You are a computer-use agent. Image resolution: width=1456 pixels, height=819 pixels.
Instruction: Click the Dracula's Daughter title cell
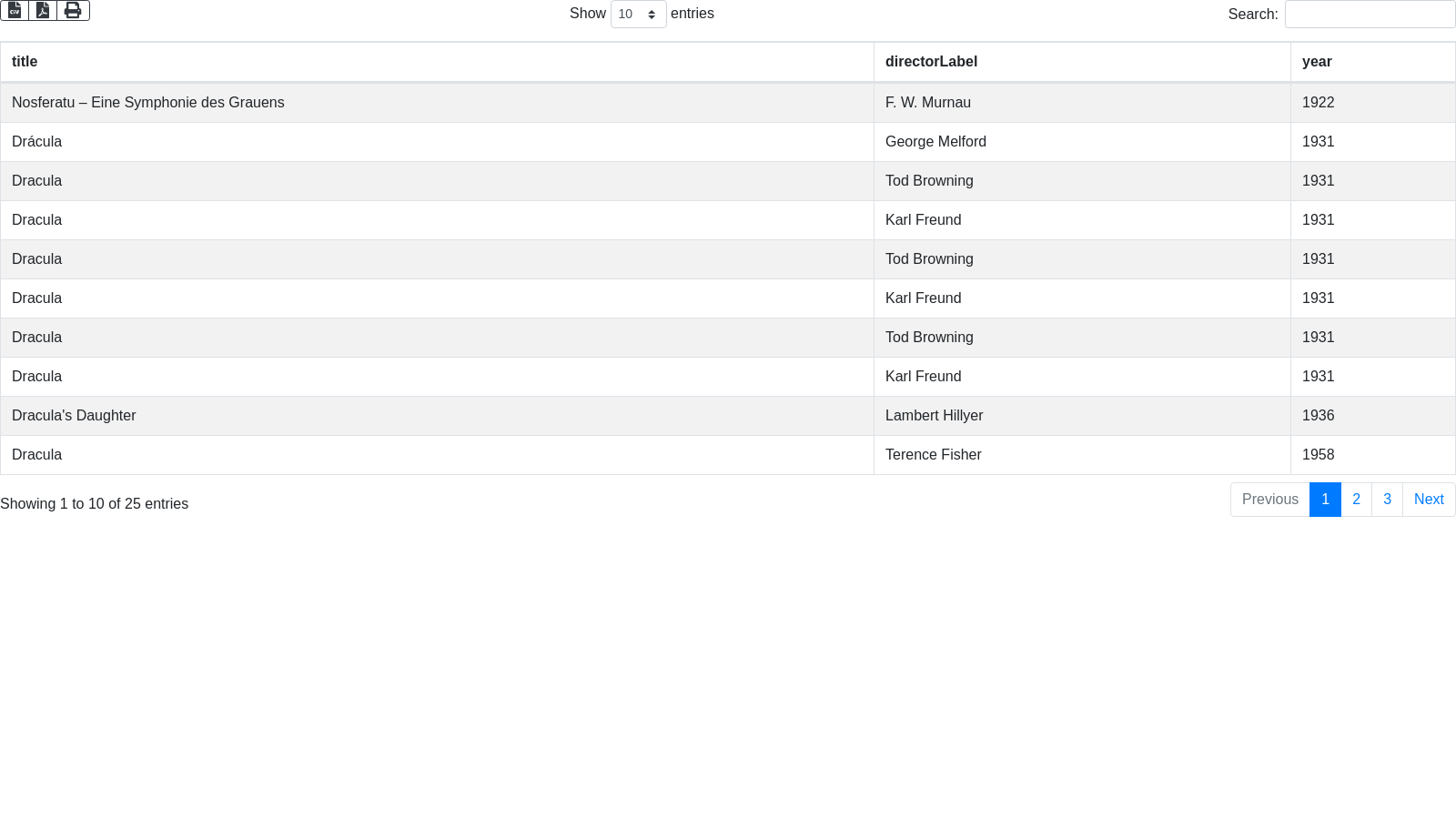point(74,416)
